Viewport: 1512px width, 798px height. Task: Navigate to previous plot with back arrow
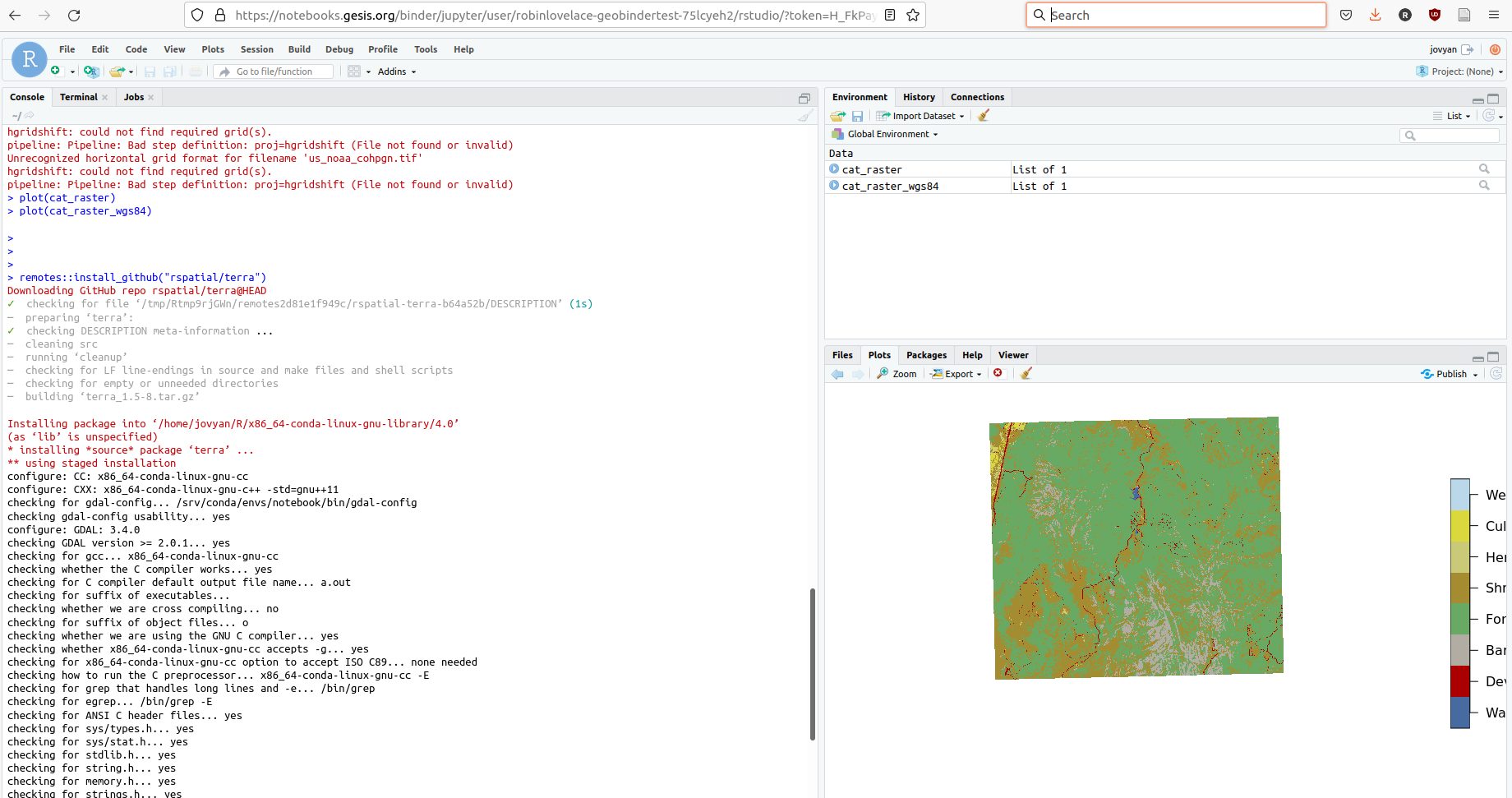pos(837,374)
